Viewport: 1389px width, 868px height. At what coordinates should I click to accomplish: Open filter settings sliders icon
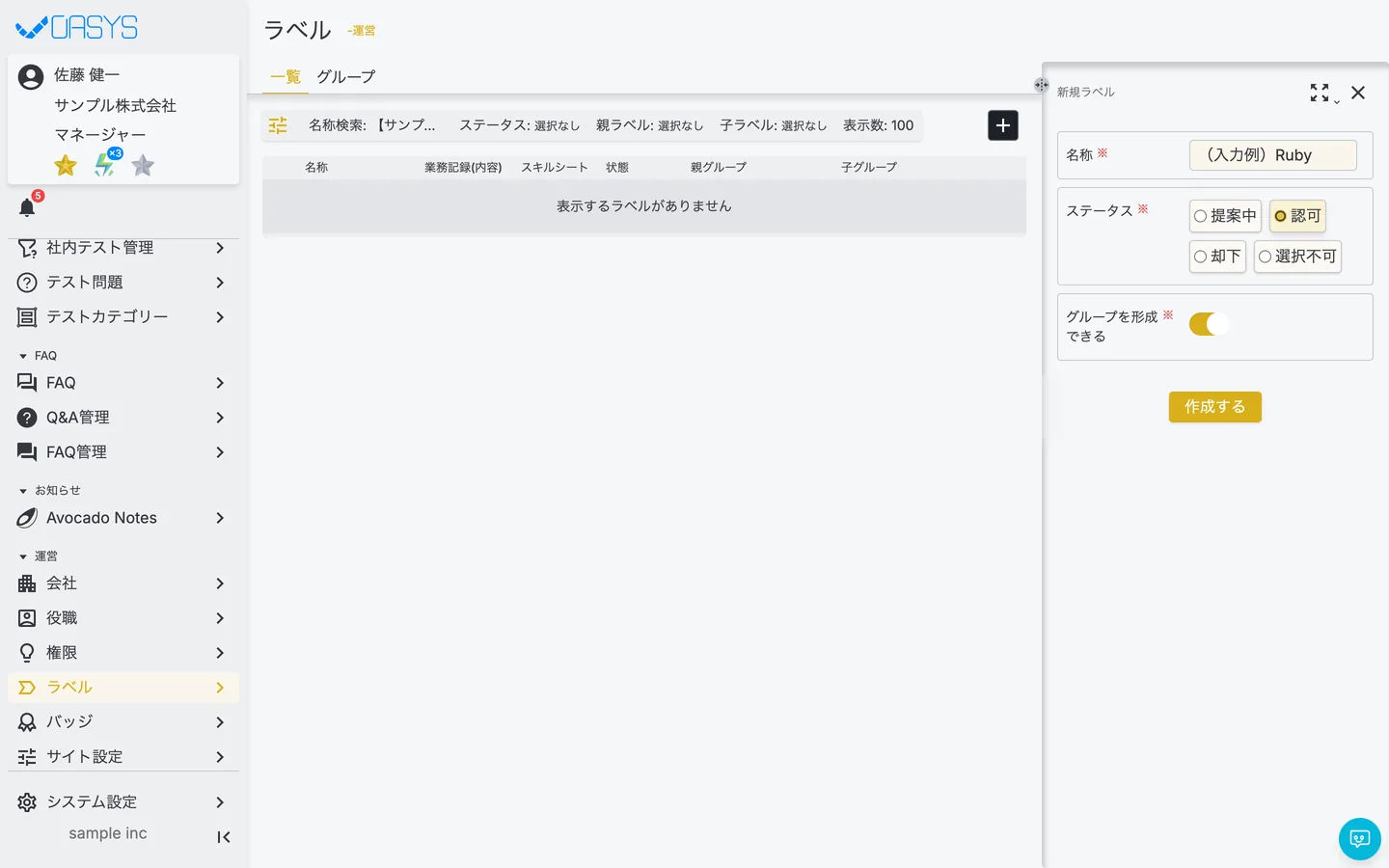pyautogui.click(x=278, y=125)
